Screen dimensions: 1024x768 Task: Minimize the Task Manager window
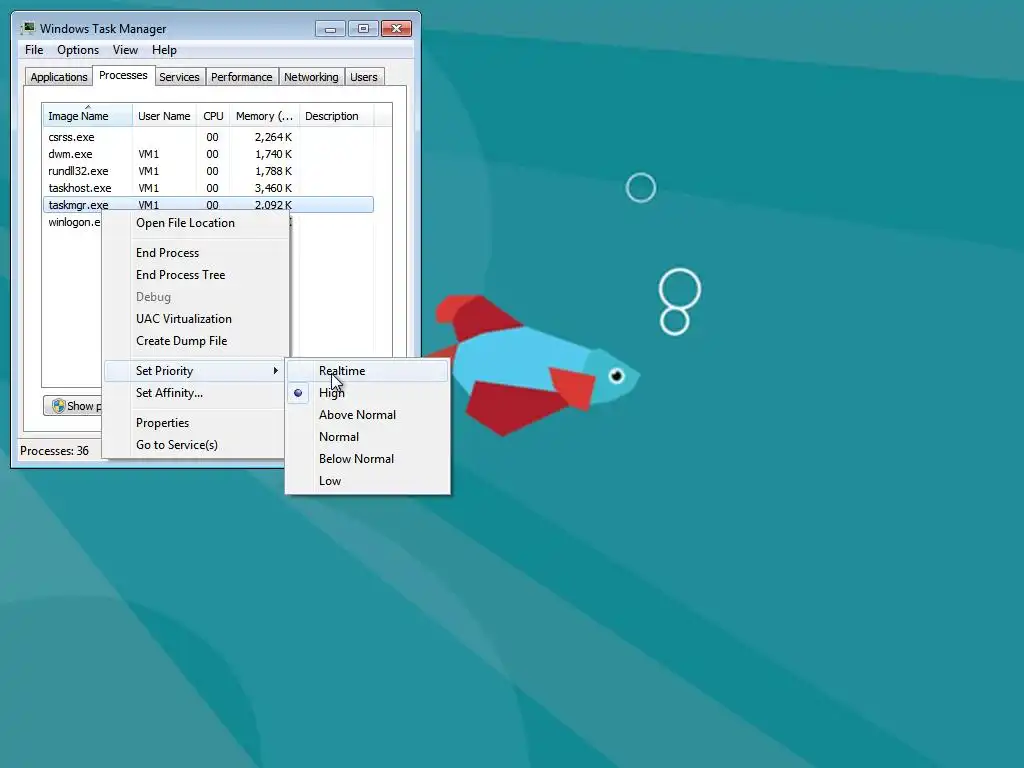coord(330,29)
